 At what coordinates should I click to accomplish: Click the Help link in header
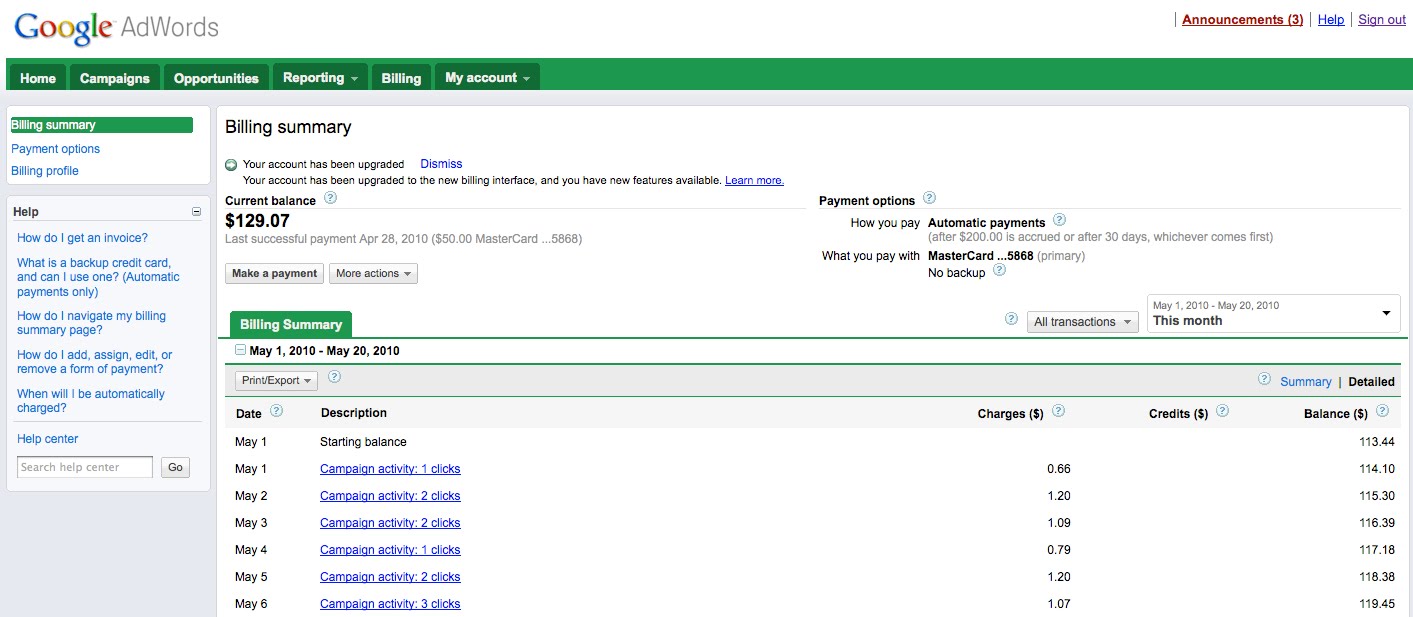coord(1331,20)
